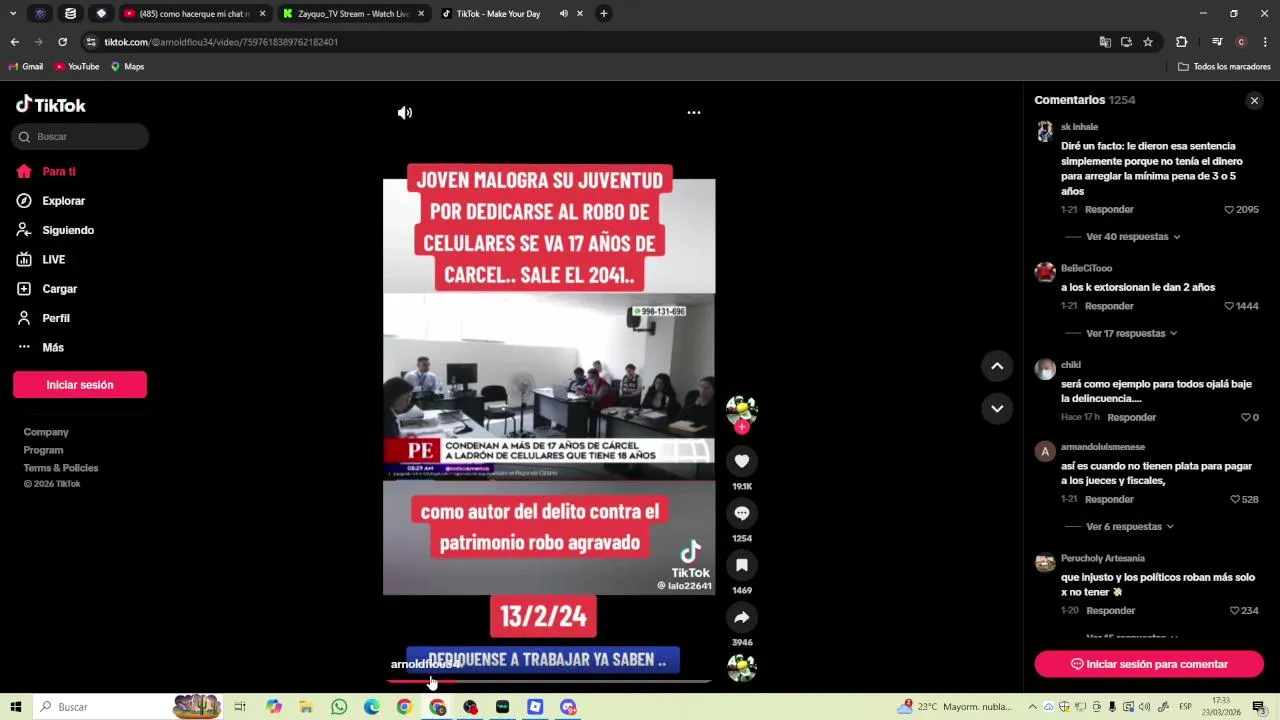Expand the Program footer section

tap(43, 450)
